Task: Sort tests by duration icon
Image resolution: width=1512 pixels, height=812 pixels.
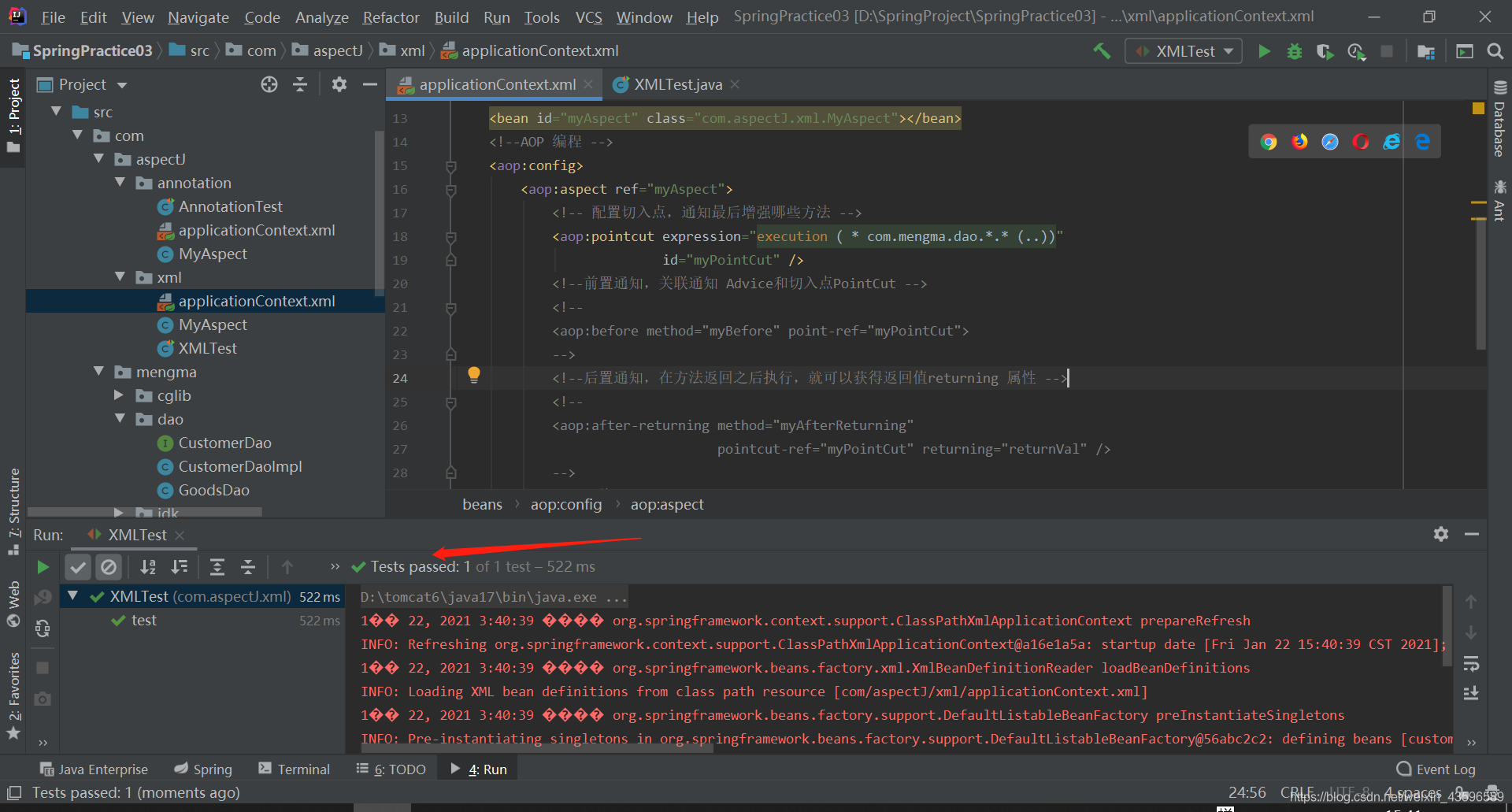Action: [x=180, y=567]
